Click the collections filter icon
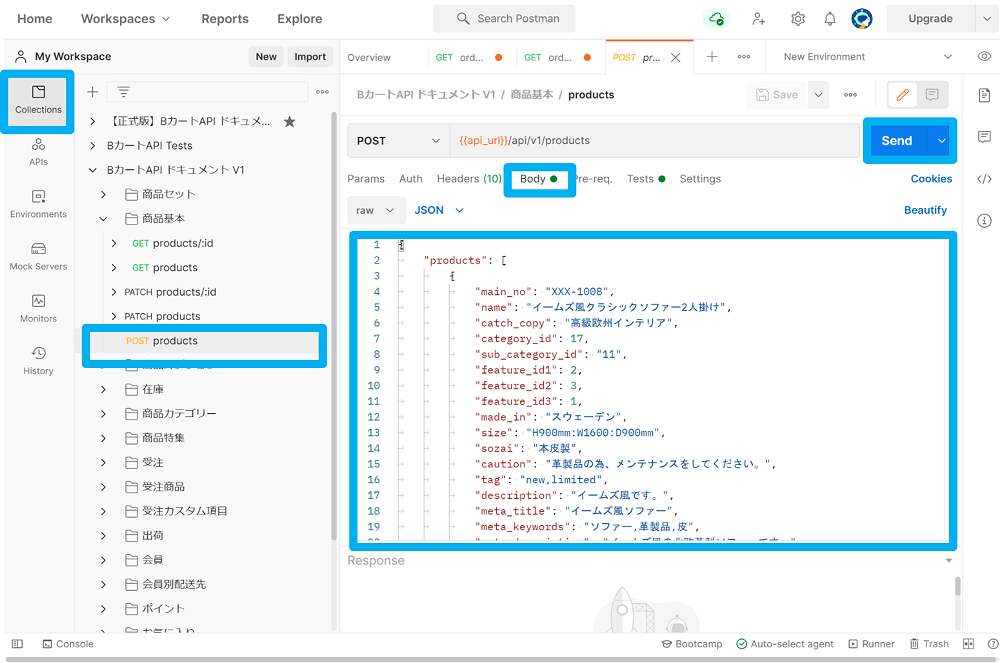 pos(124,92)
